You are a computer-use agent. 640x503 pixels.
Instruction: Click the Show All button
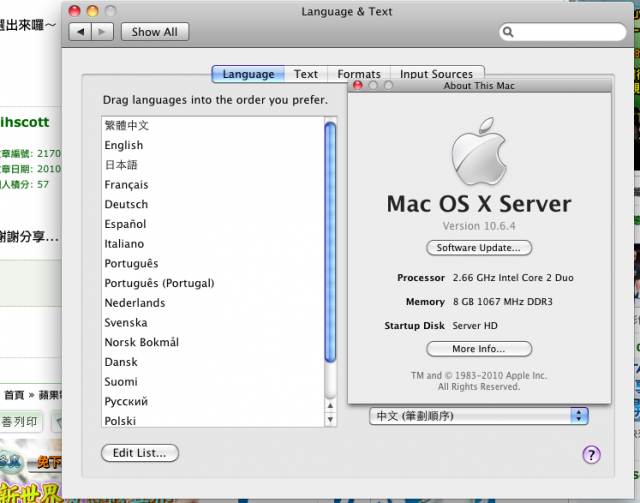tap(155, 32)
